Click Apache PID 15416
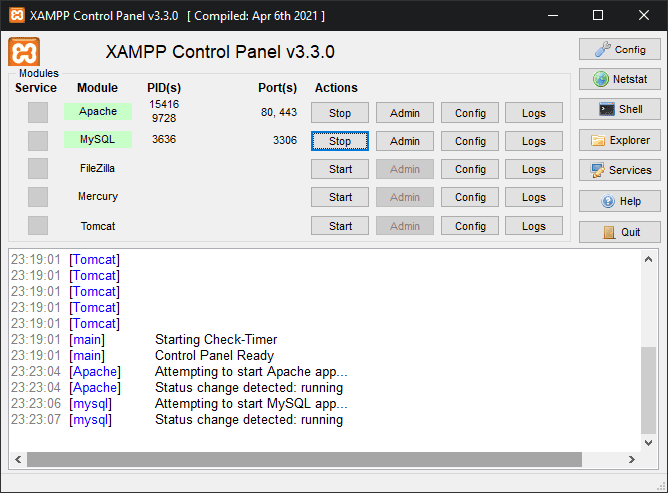The image size is (668, 493). 164,104
